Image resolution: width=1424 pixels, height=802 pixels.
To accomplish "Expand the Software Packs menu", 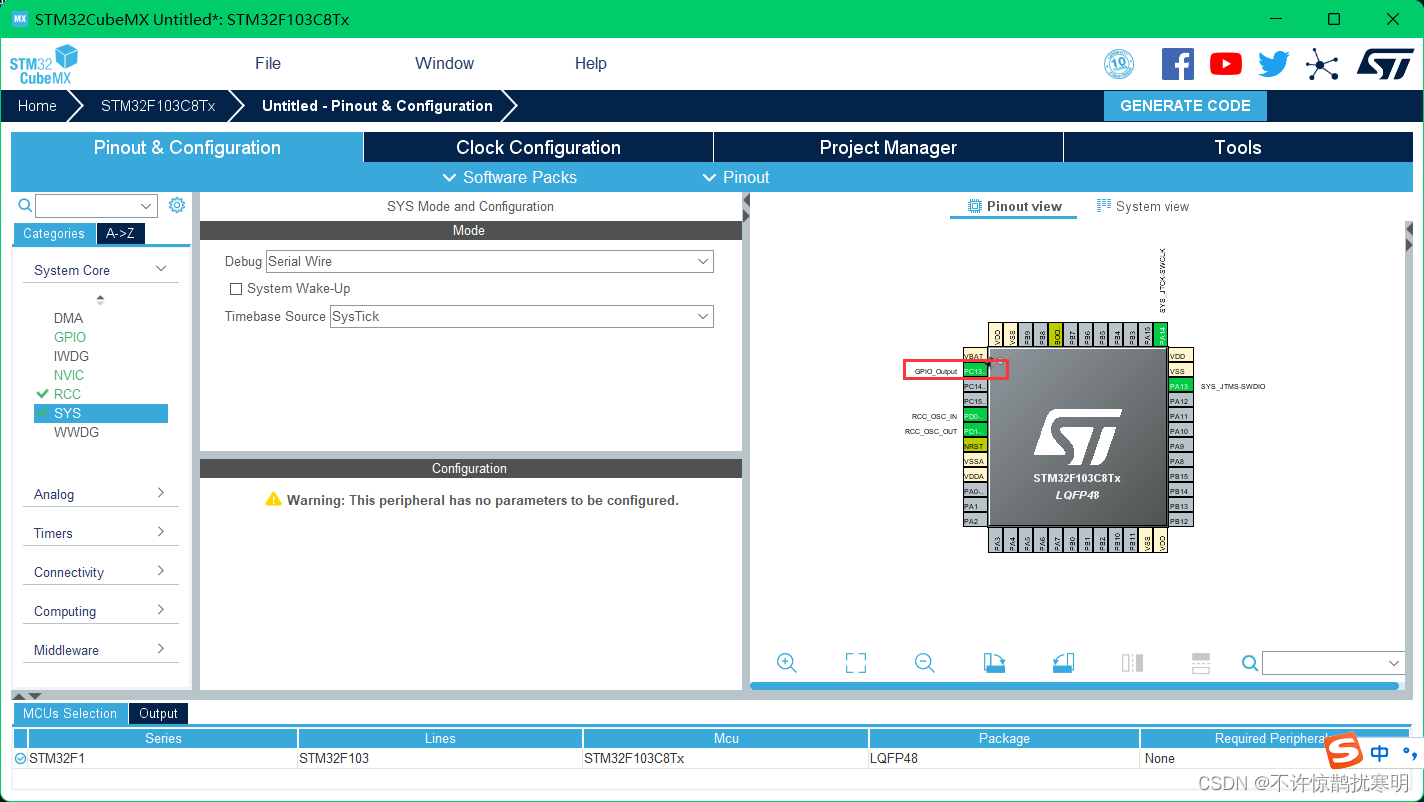I will [510, 177].
